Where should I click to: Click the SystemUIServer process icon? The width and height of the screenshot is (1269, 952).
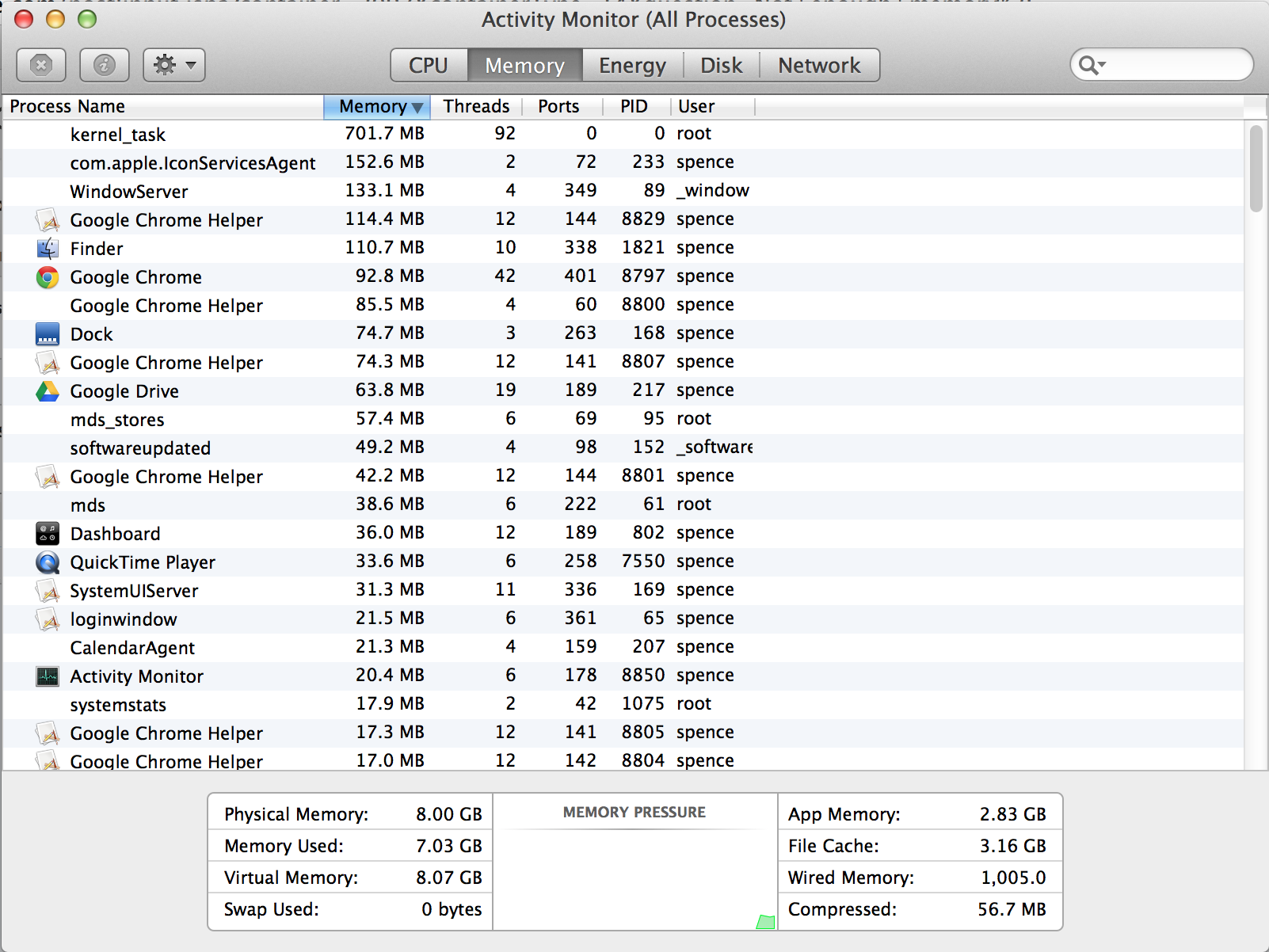pos(48,591)
